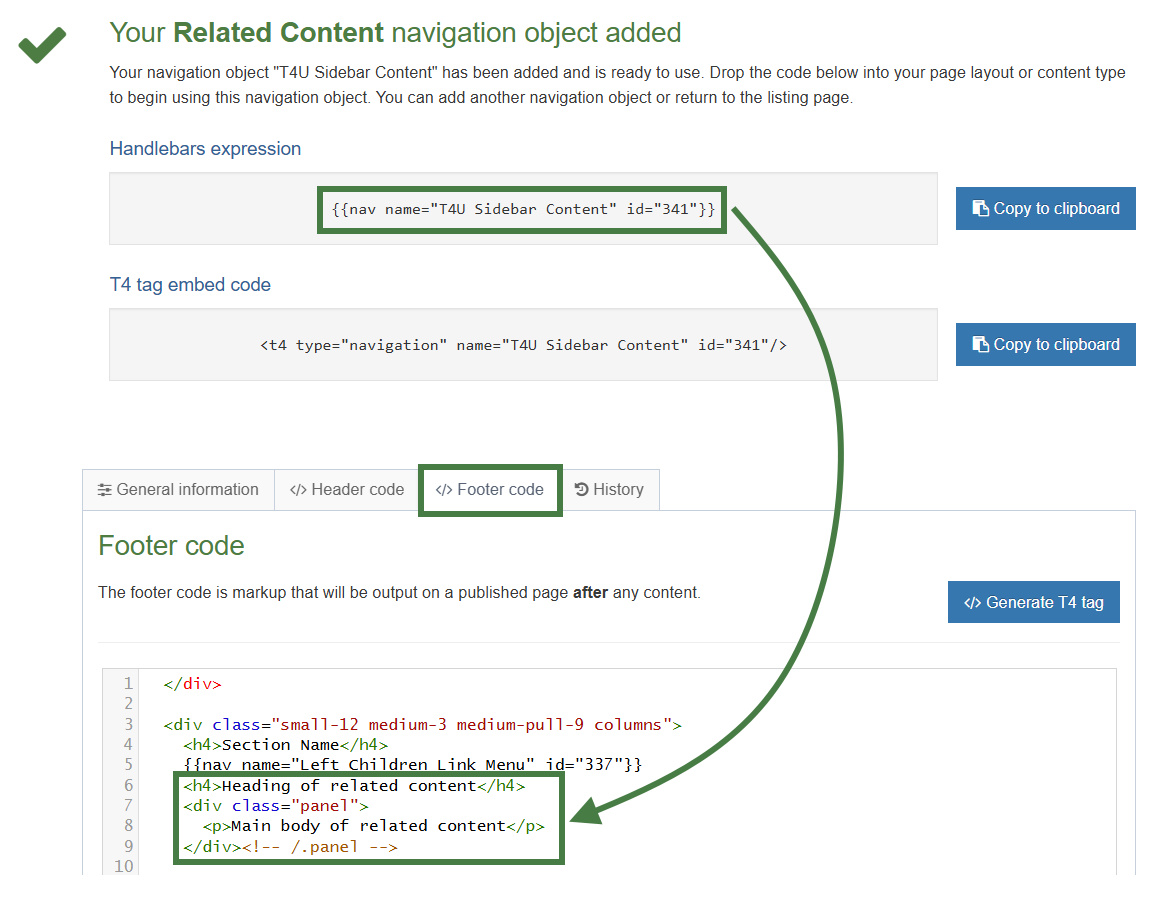Click the Footer code section heading

[171, 546]
